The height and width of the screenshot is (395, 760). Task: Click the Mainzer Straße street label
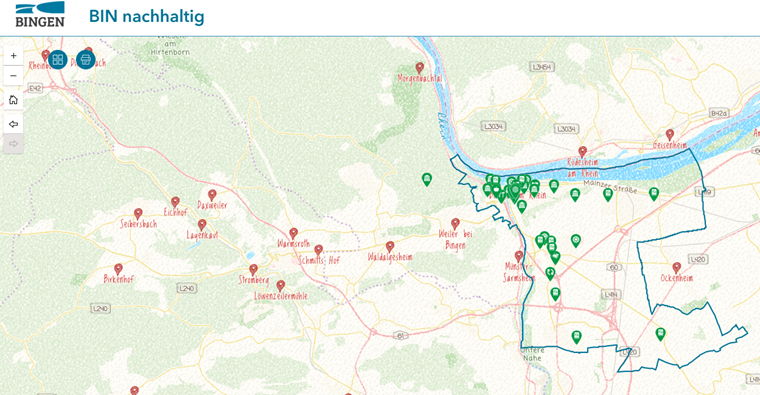610,186
